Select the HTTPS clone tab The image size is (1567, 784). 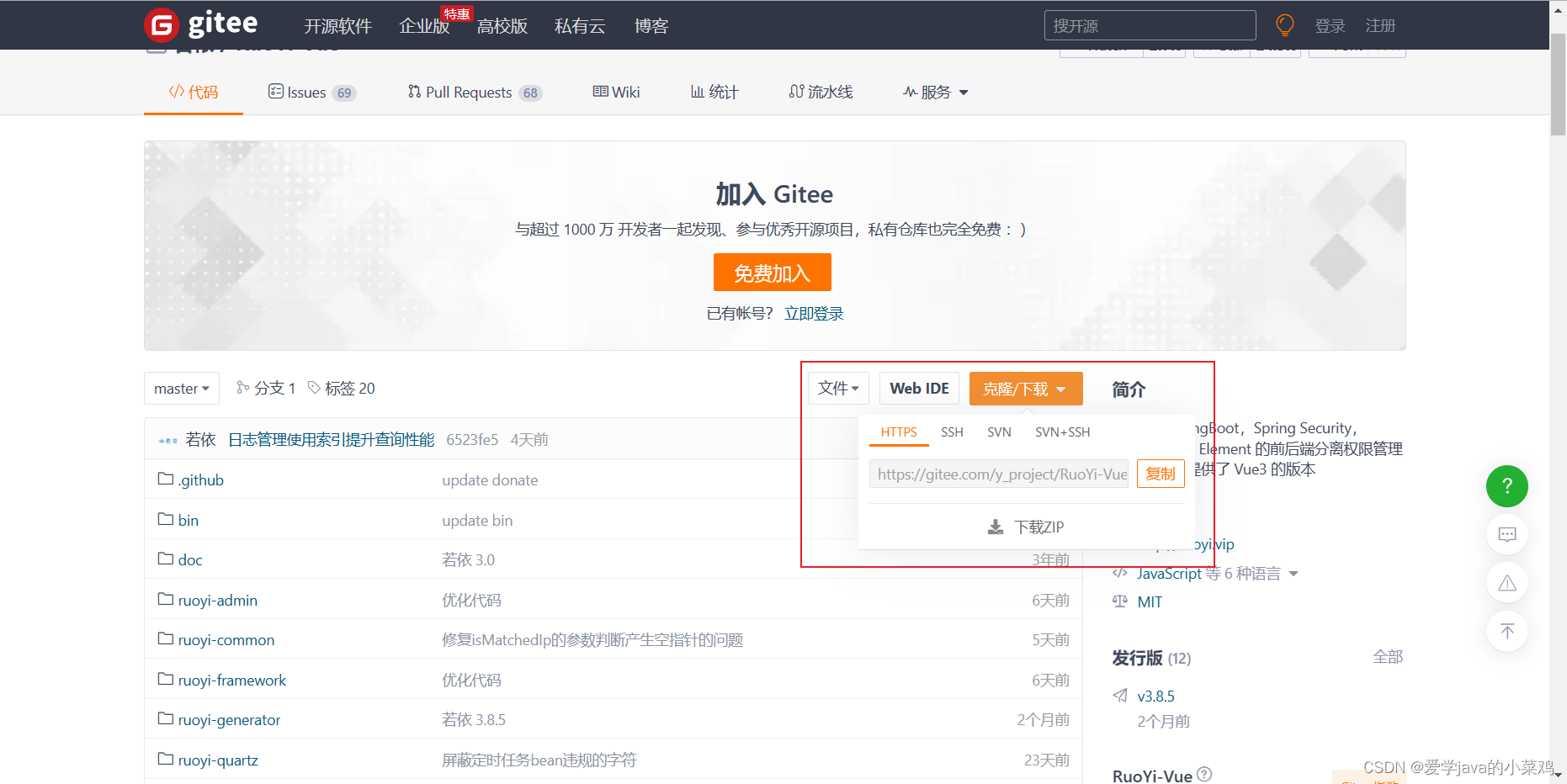[x=899, y=432]
